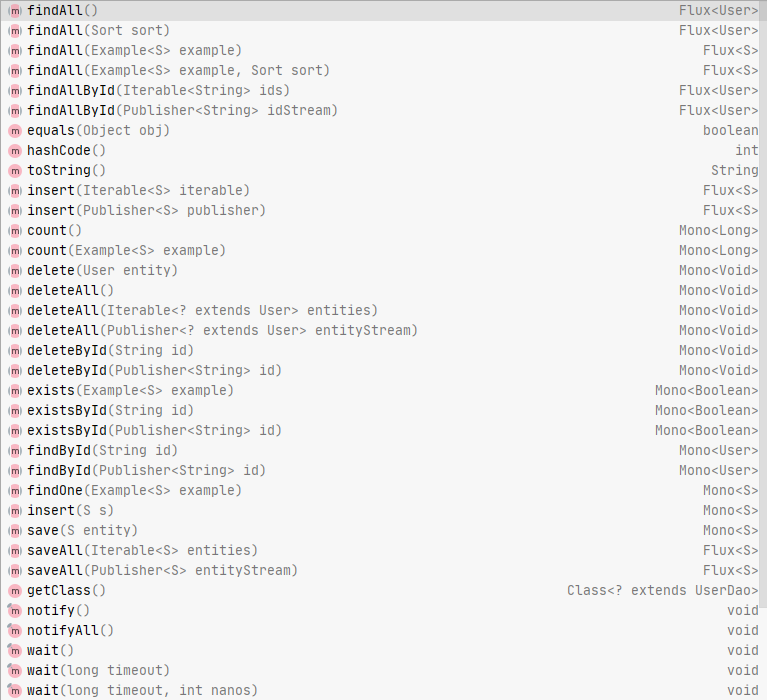This screenshot has width=767, height=700.
Task: Click the icon next to save(S entity)
Action: pos(14,530)
